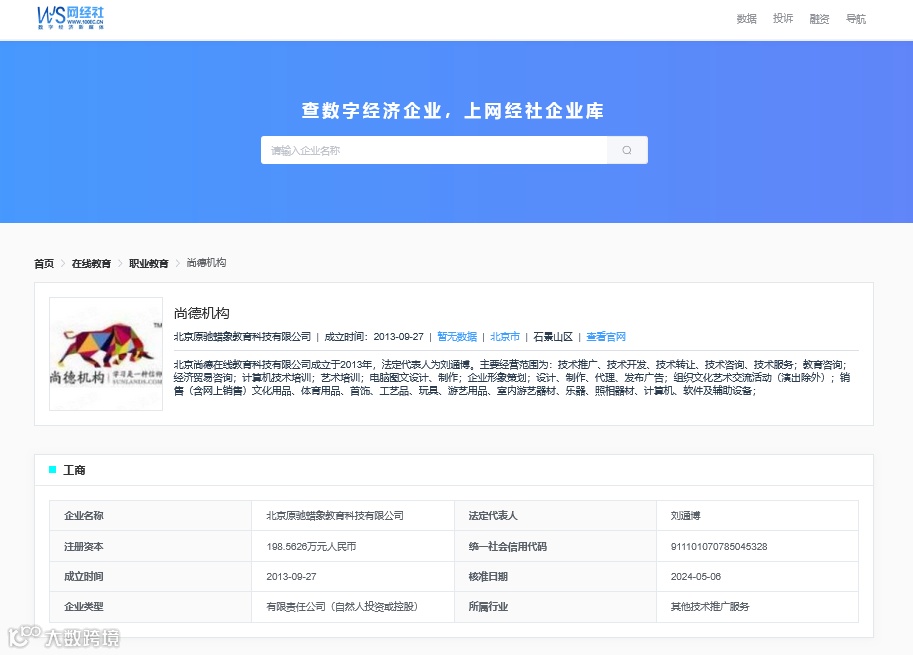913x655 pixels.
Task: Open the 北京市 link
Action: 505,337
